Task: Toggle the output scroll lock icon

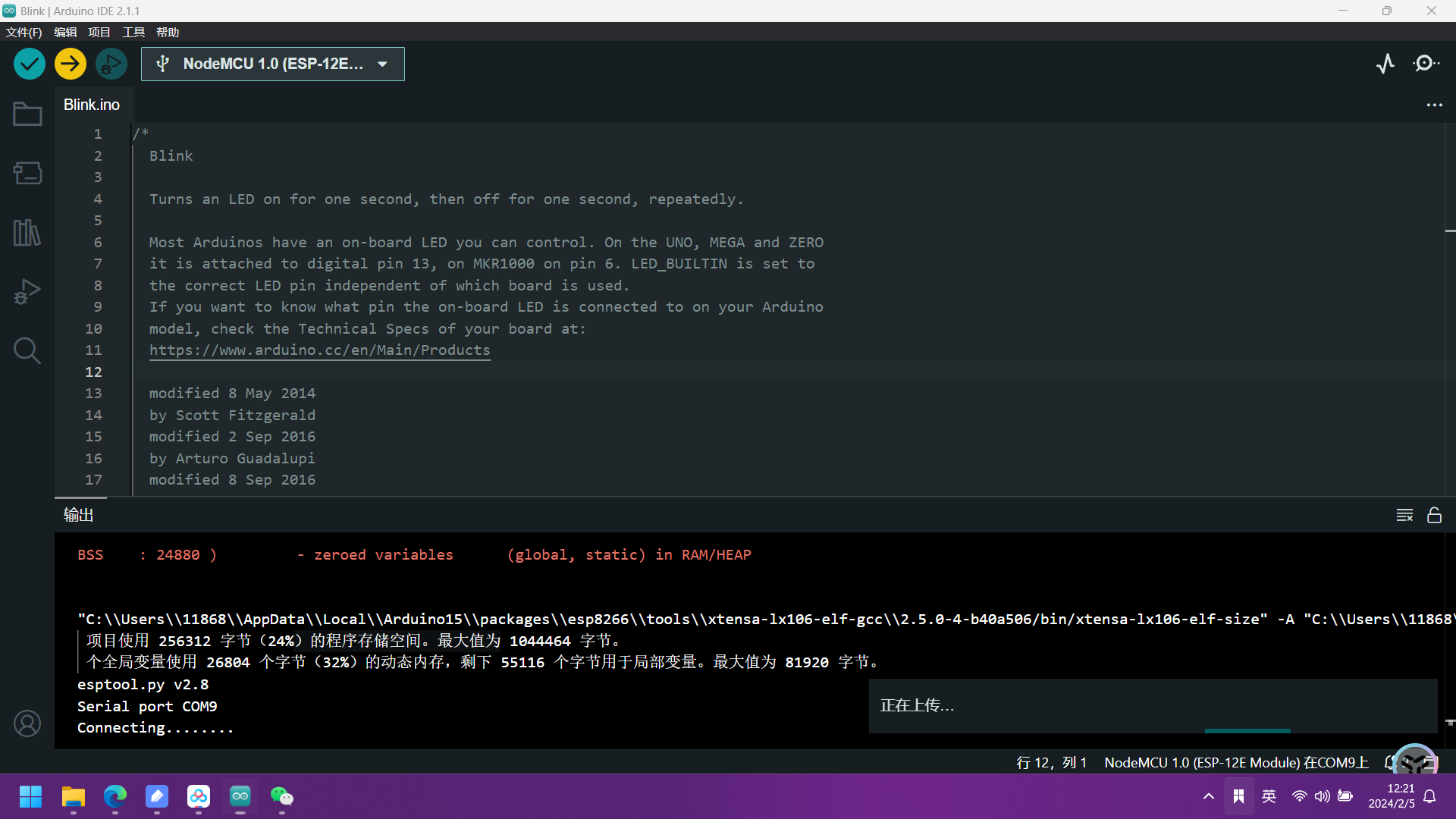Action: coord(1434,515)
